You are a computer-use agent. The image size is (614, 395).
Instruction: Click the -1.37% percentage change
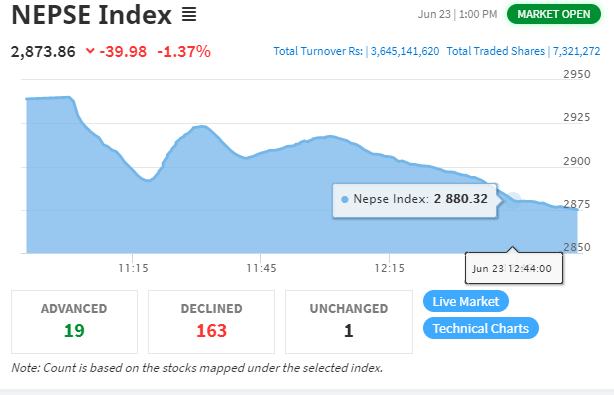coord(184,51)
